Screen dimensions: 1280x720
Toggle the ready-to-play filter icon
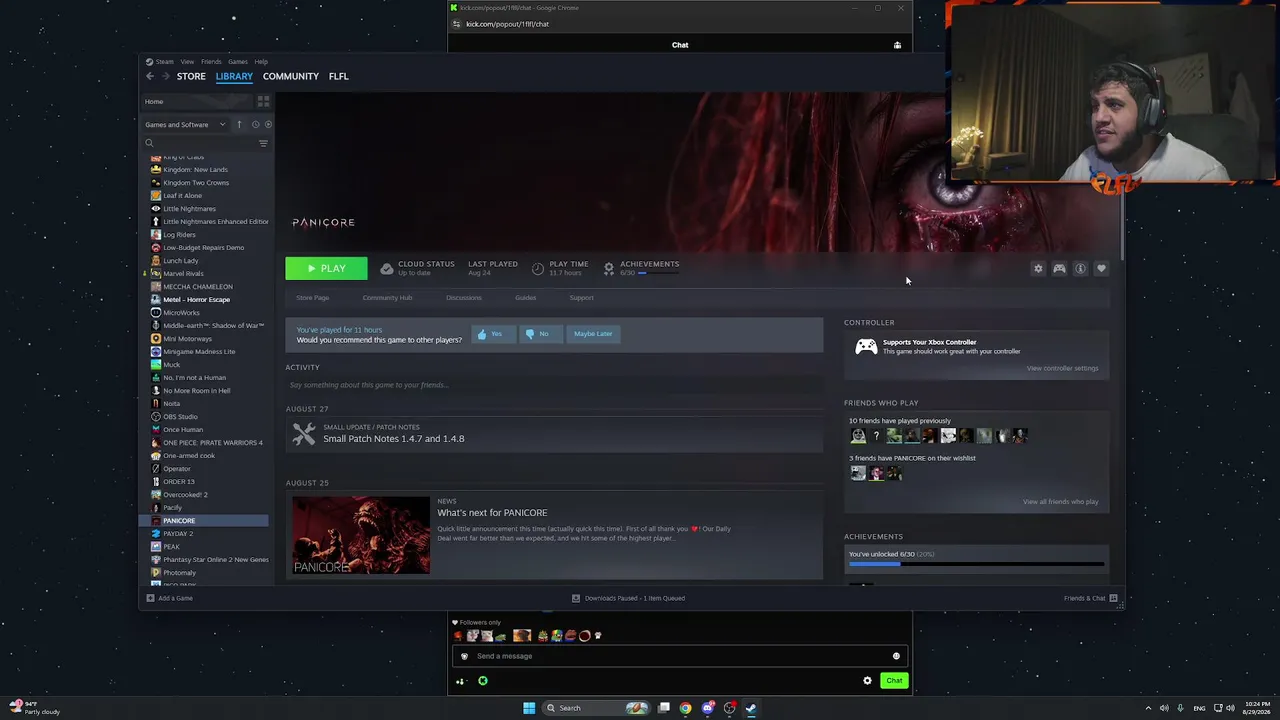[268, 125]
